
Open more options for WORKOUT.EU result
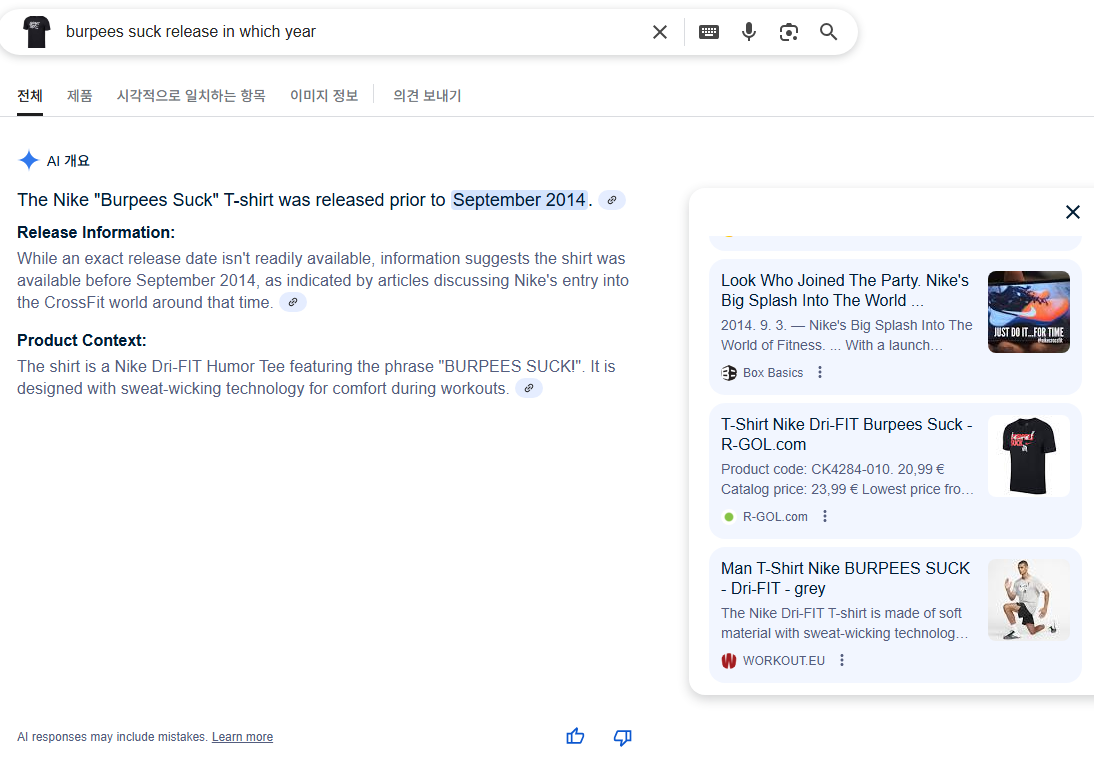click(x=842, y=660)
